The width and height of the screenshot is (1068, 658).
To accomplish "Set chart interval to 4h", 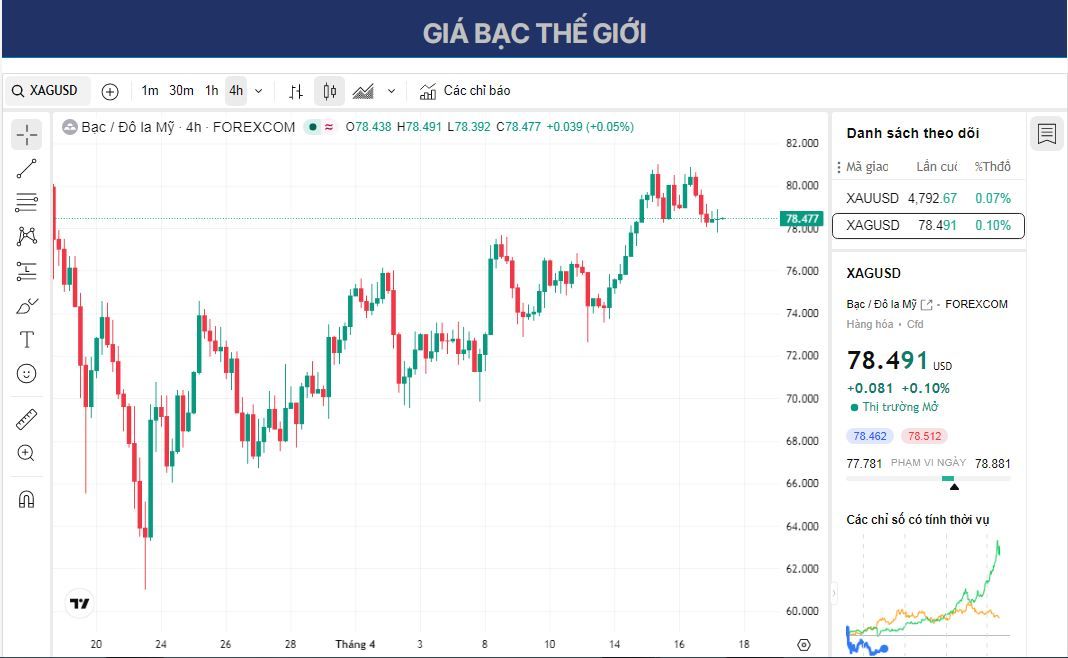I will click(x=236, y=91).
